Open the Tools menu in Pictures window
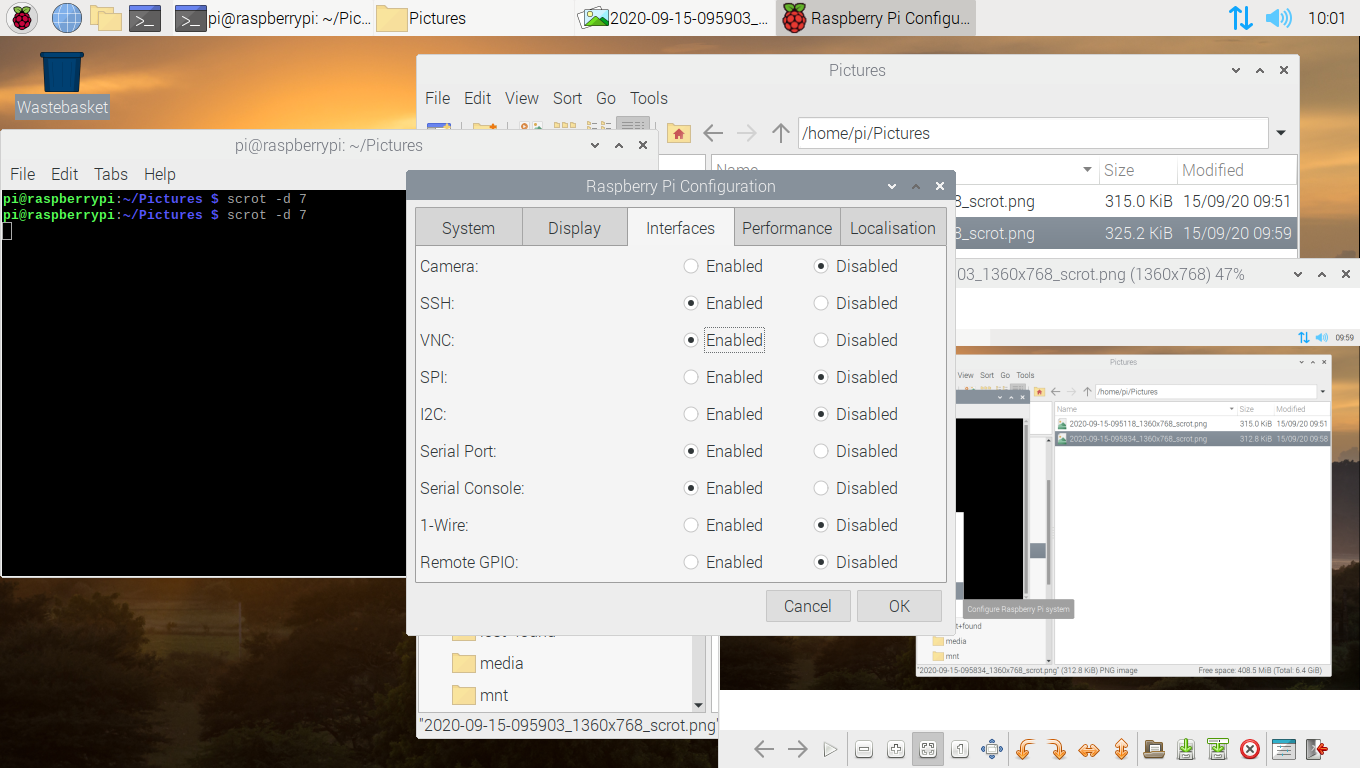This screenshot has height=768, width=1360. click(x=649, y=98)
